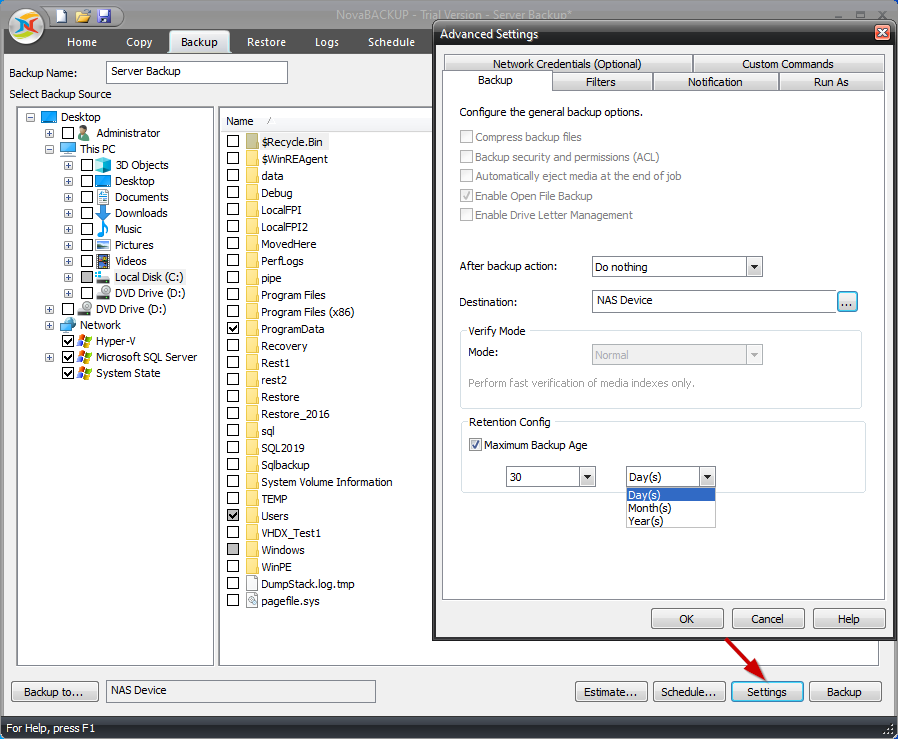This screenshot has height=739, width=898.
Task: Open the After backup action dropdown
Action: point(757,266)
